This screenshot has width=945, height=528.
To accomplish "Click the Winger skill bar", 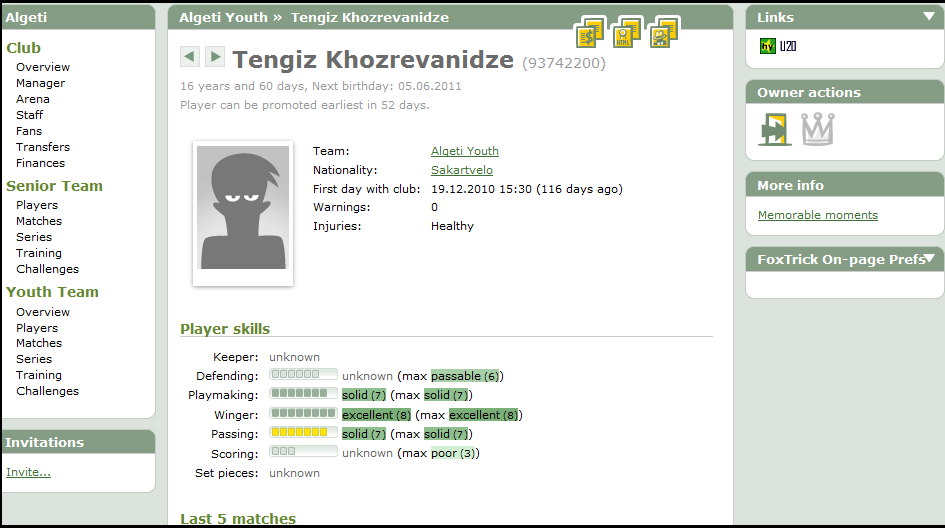I will (303, 413).
